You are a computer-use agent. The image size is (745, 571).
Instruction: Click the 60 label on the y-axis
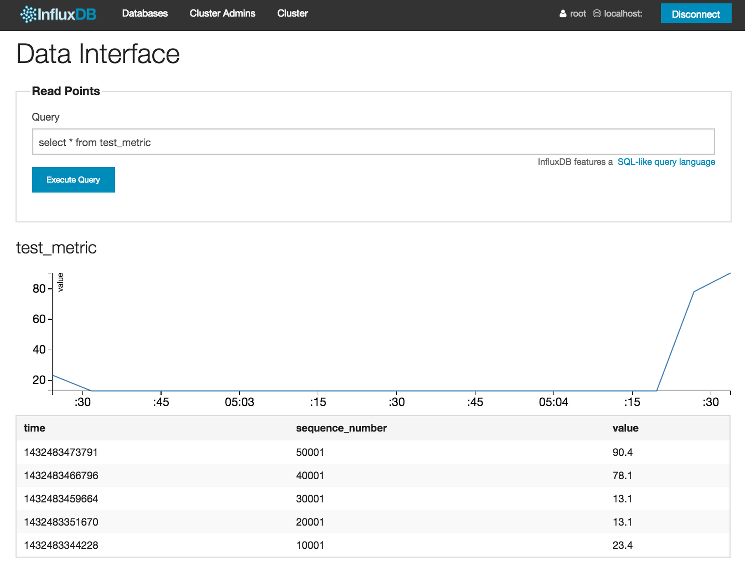(x=39, y=319)
